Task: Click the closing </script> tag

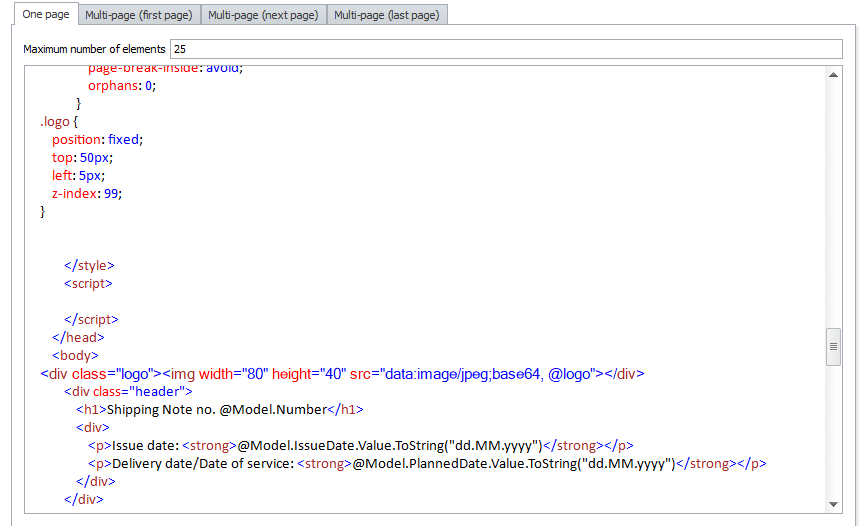Action: pos(91,319)
